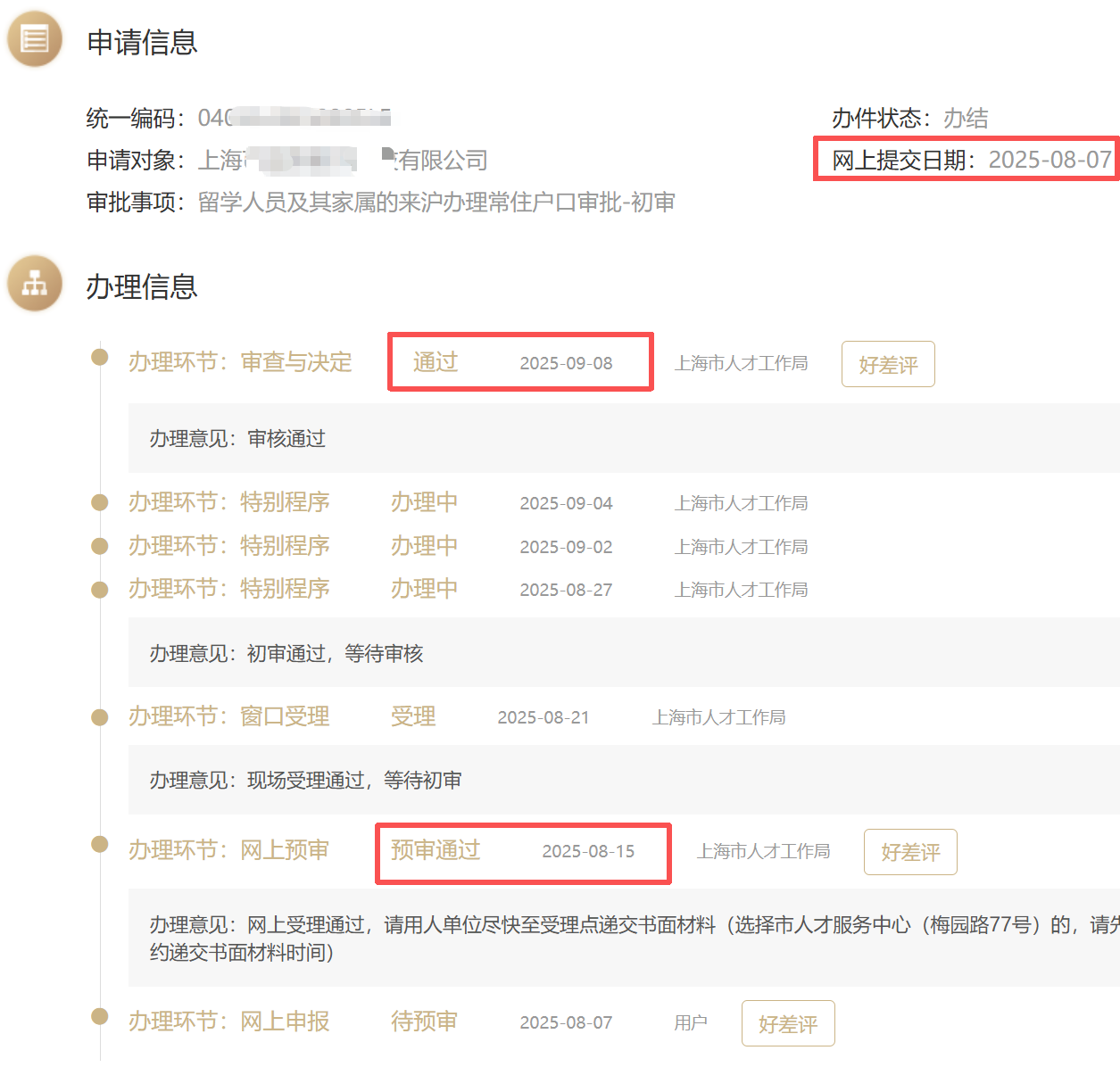Click the 通过 status text
The height and width of the screenshot is (1067, 1120).
(x=436, y=362)
